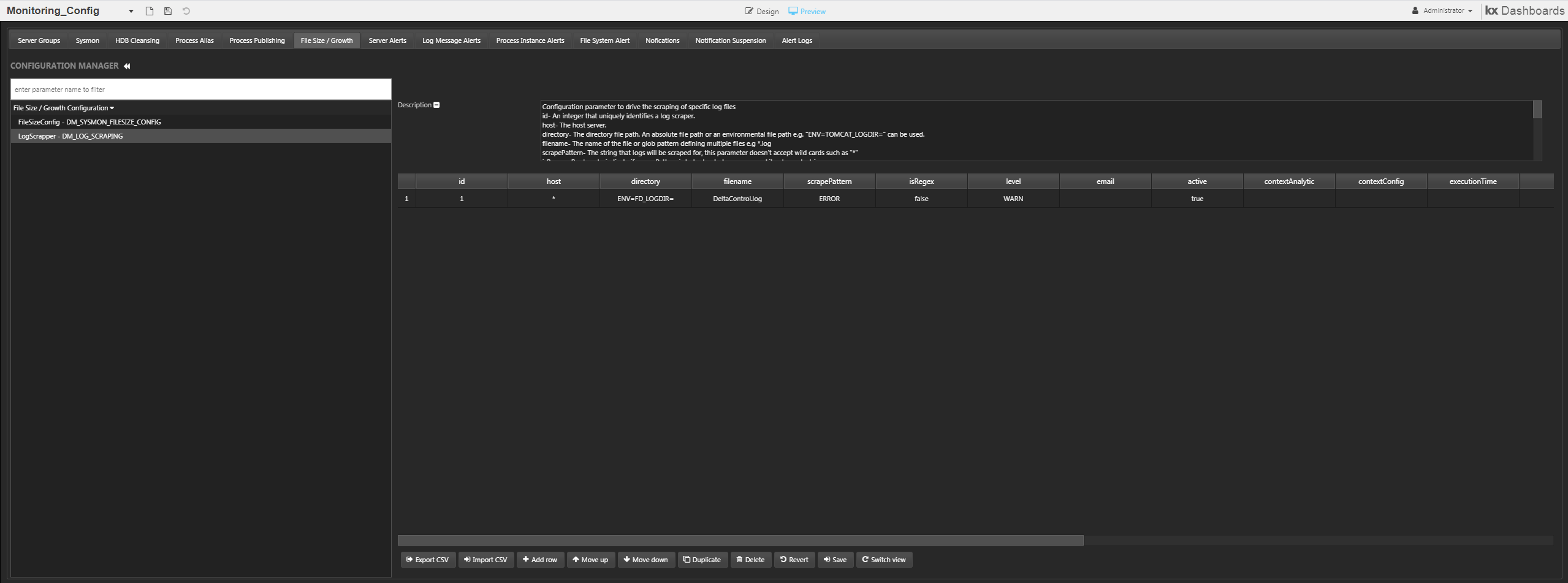Click the id column header
Image resolution: width=1568 pixels, height=583 pixels.
pyautogui.click(x=462, y=181)
